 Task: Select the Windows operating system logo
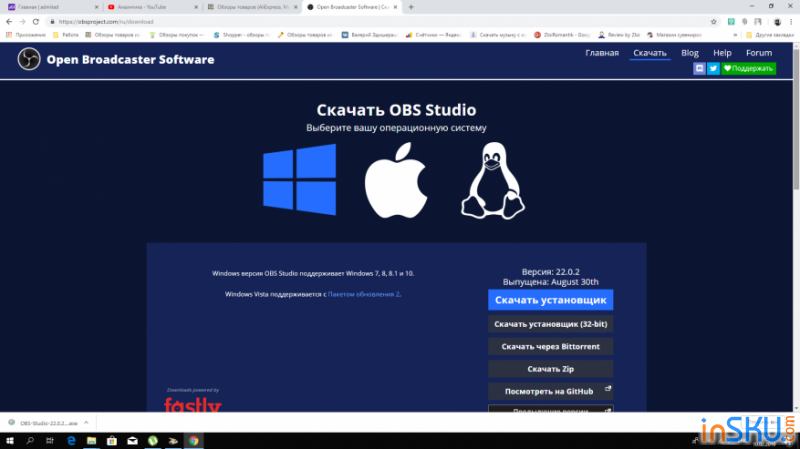[299, 180]
